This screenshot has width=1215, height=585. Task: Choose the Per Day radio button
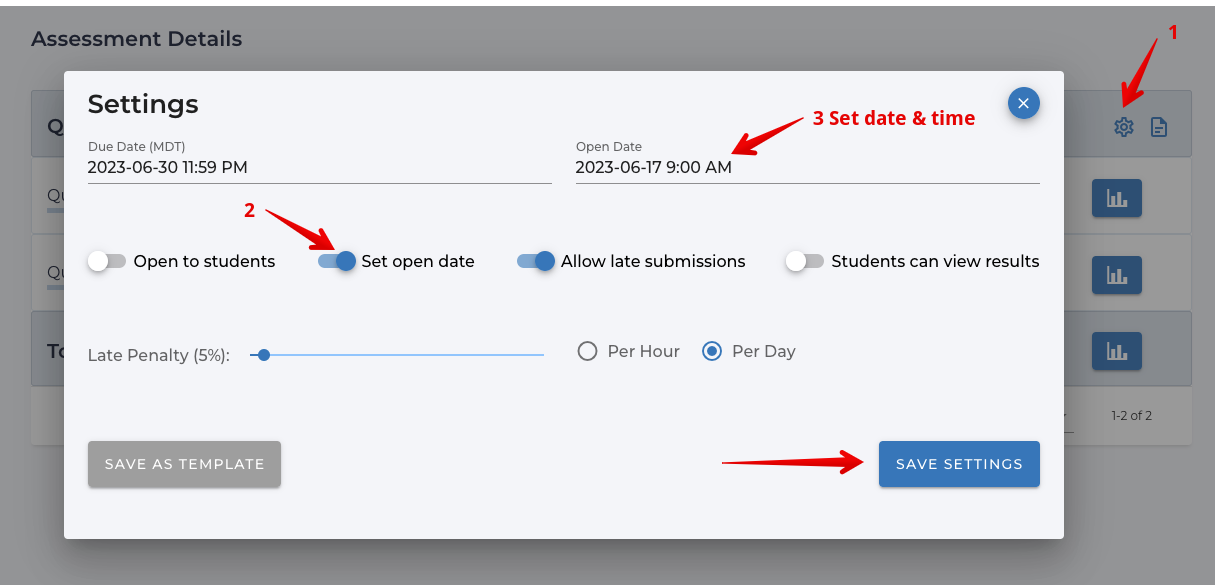(x=712, y=351)
